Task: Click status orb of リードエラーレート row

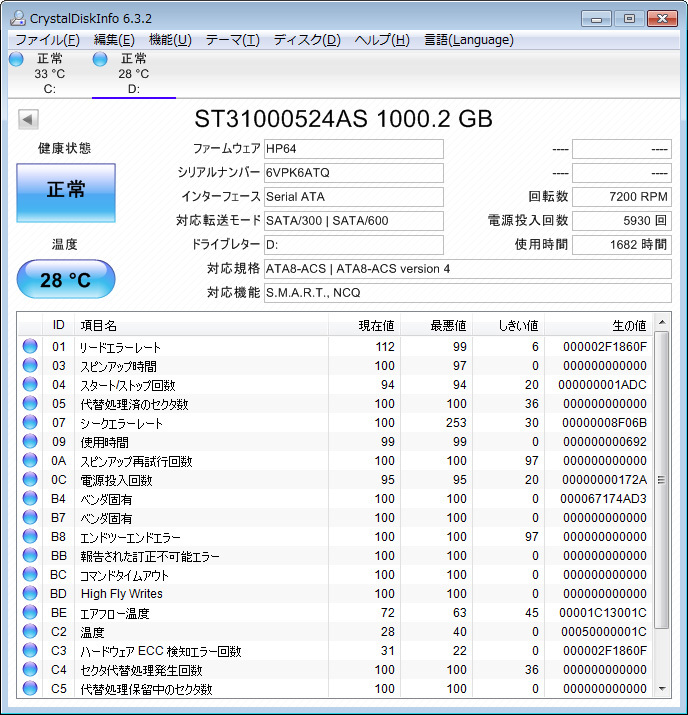Action: [x=30, y=346]
